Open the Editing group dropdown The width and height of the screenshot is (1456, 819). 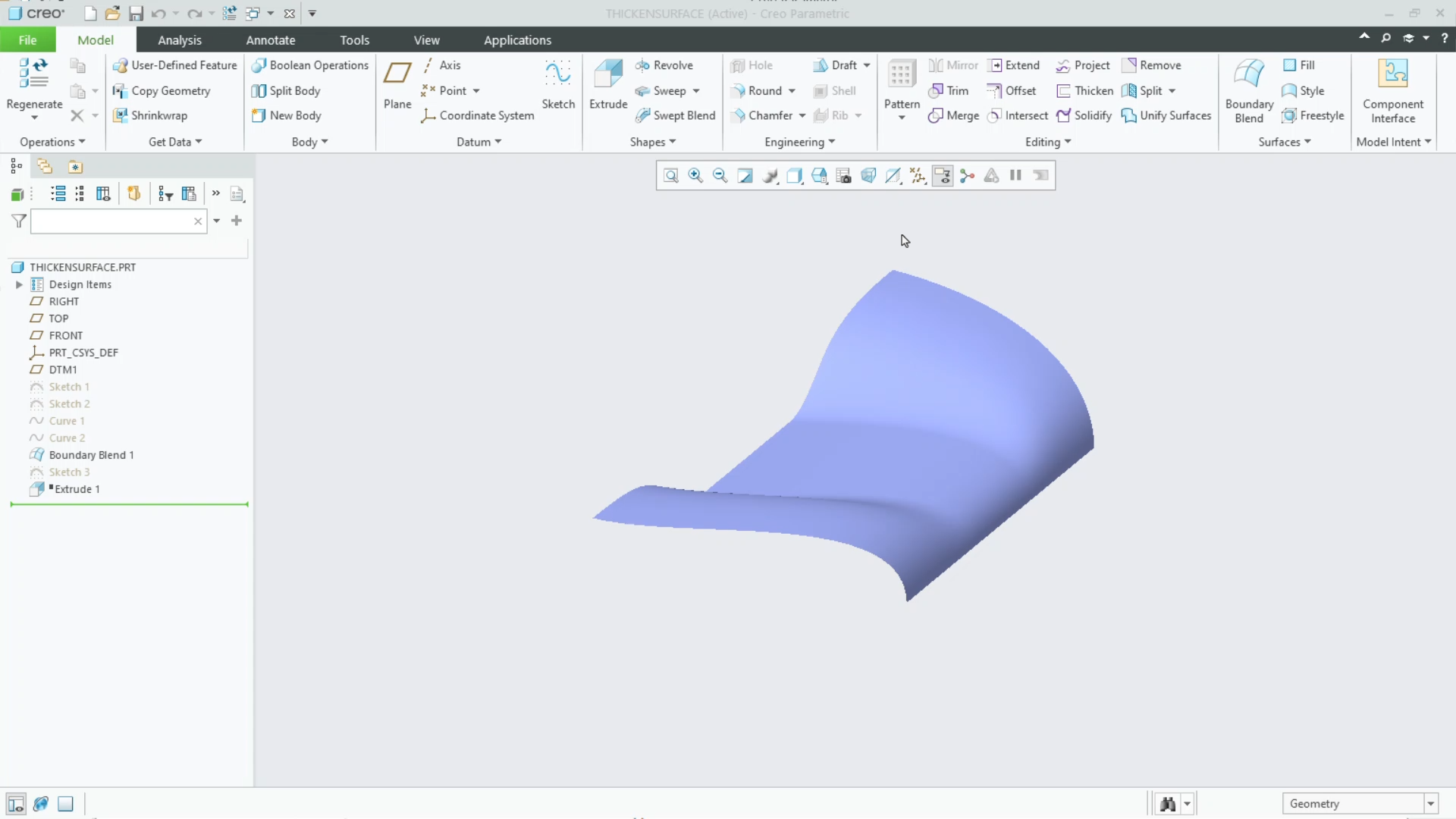click(x=1048, y=142)
